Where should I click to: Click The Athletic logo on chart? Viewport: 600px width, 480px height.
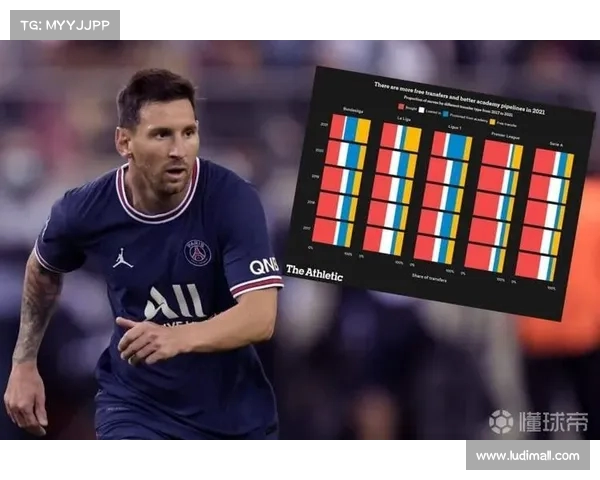pos(314,271)
